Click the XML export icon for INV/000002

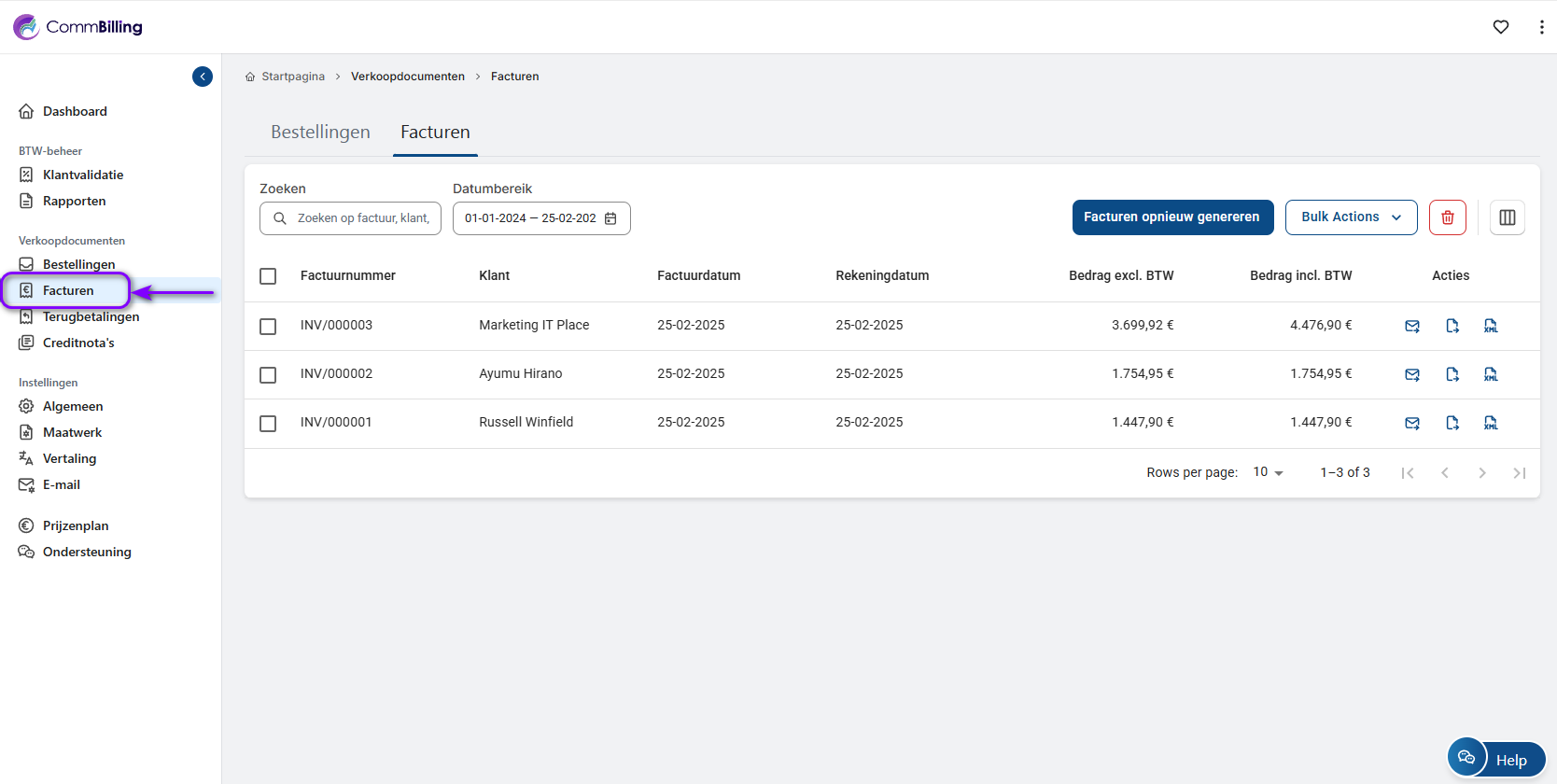[1491, 374]
